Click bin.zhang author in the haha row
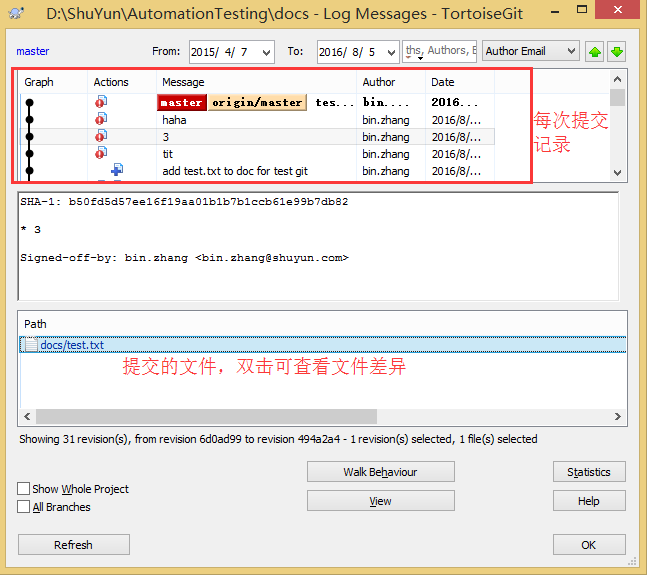The height and width of the screenshot is (575, 647). click(x=386, y=120)
